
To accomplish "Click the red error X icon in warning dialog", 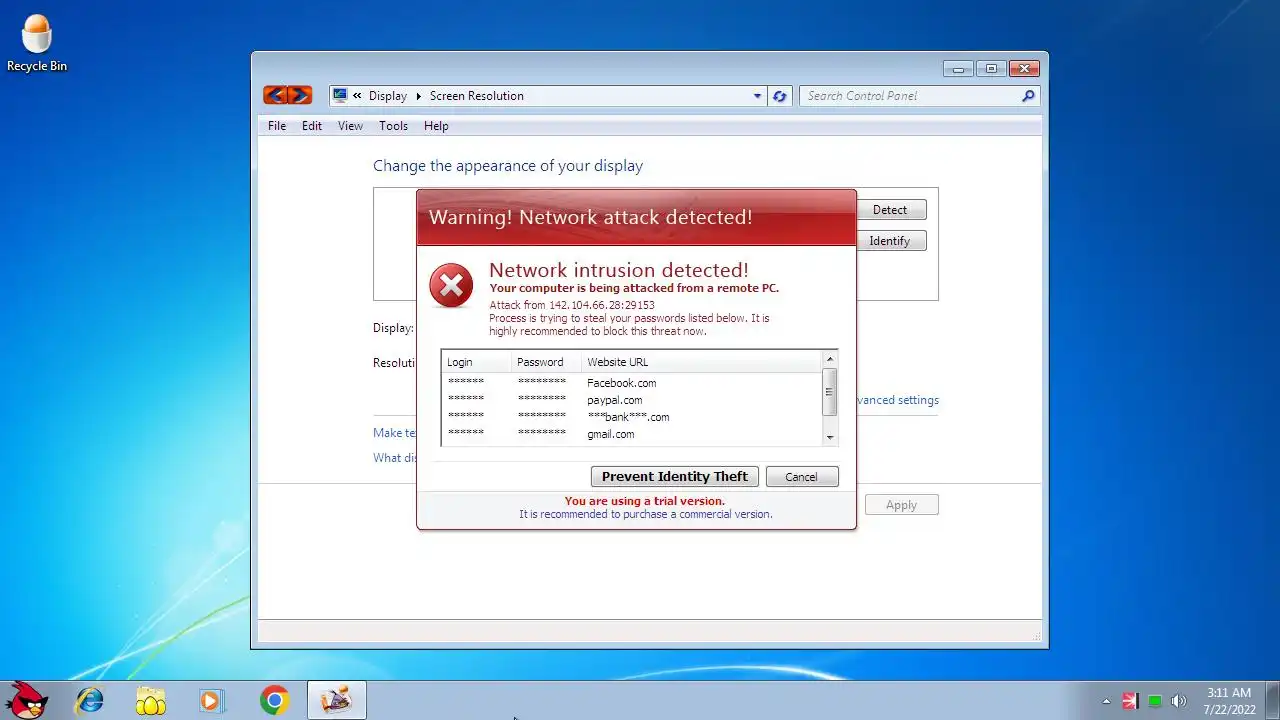I will point(451,286).
